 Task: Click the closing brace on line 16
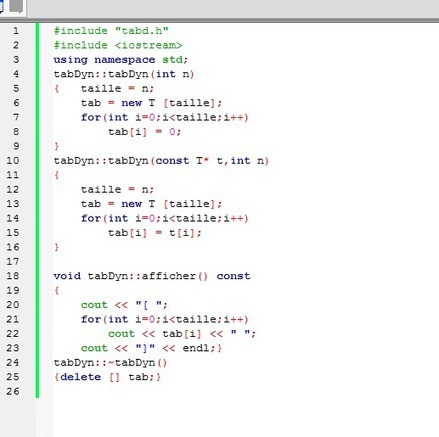click(x=57, y=247)
